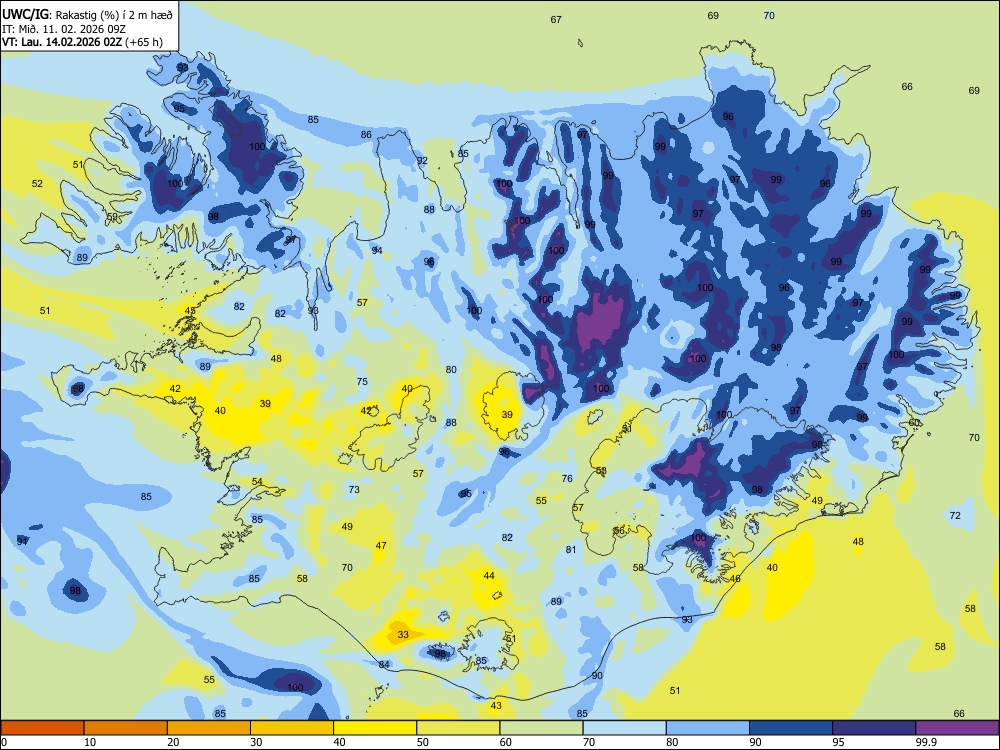Click the 'Rakastig (%) í 2 m hæð' text
Screen dimensions: 1000x750
(114, 15)
